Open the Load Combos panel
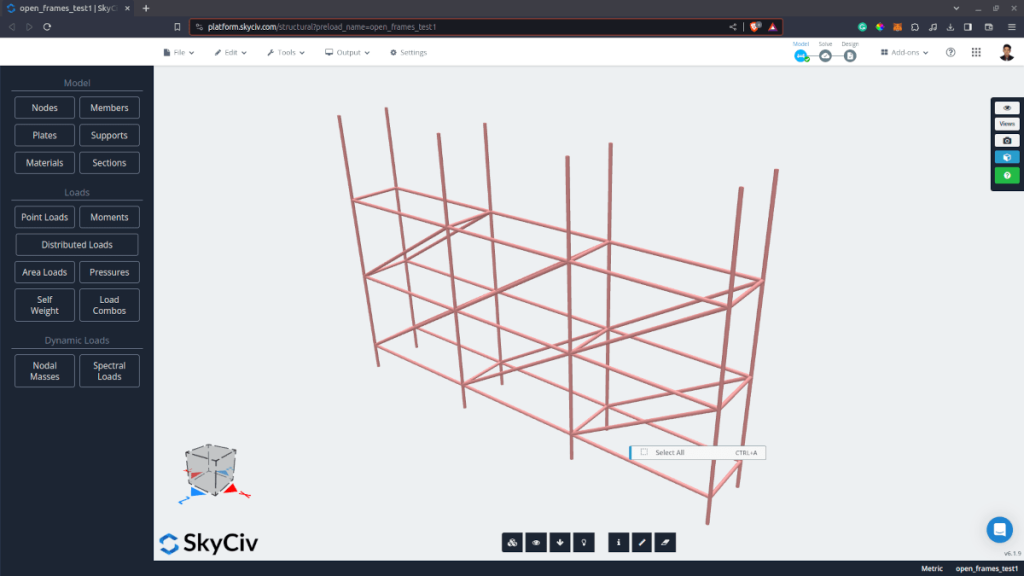The width and height of the screenshot is (1024, 576). coord(109,304)
